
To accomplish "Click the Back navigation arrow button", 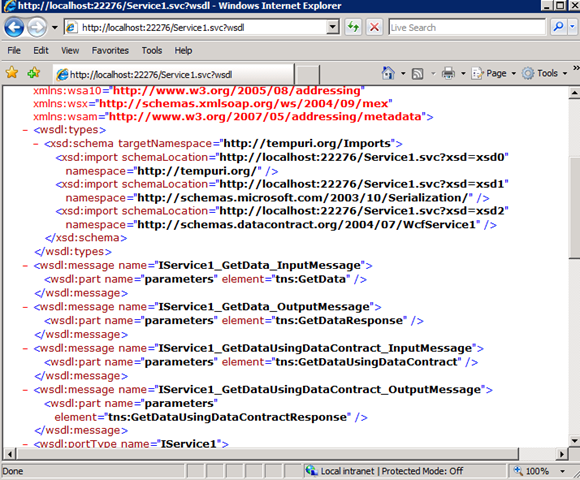I will click(14, 27).
